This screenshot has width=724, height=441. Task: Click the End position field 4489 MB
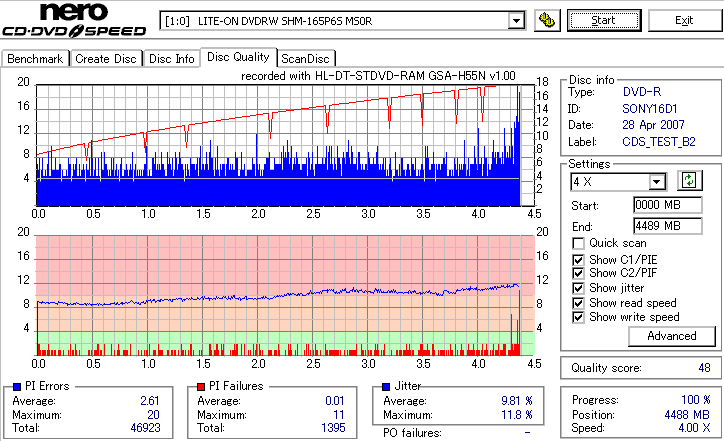(668, 226)
